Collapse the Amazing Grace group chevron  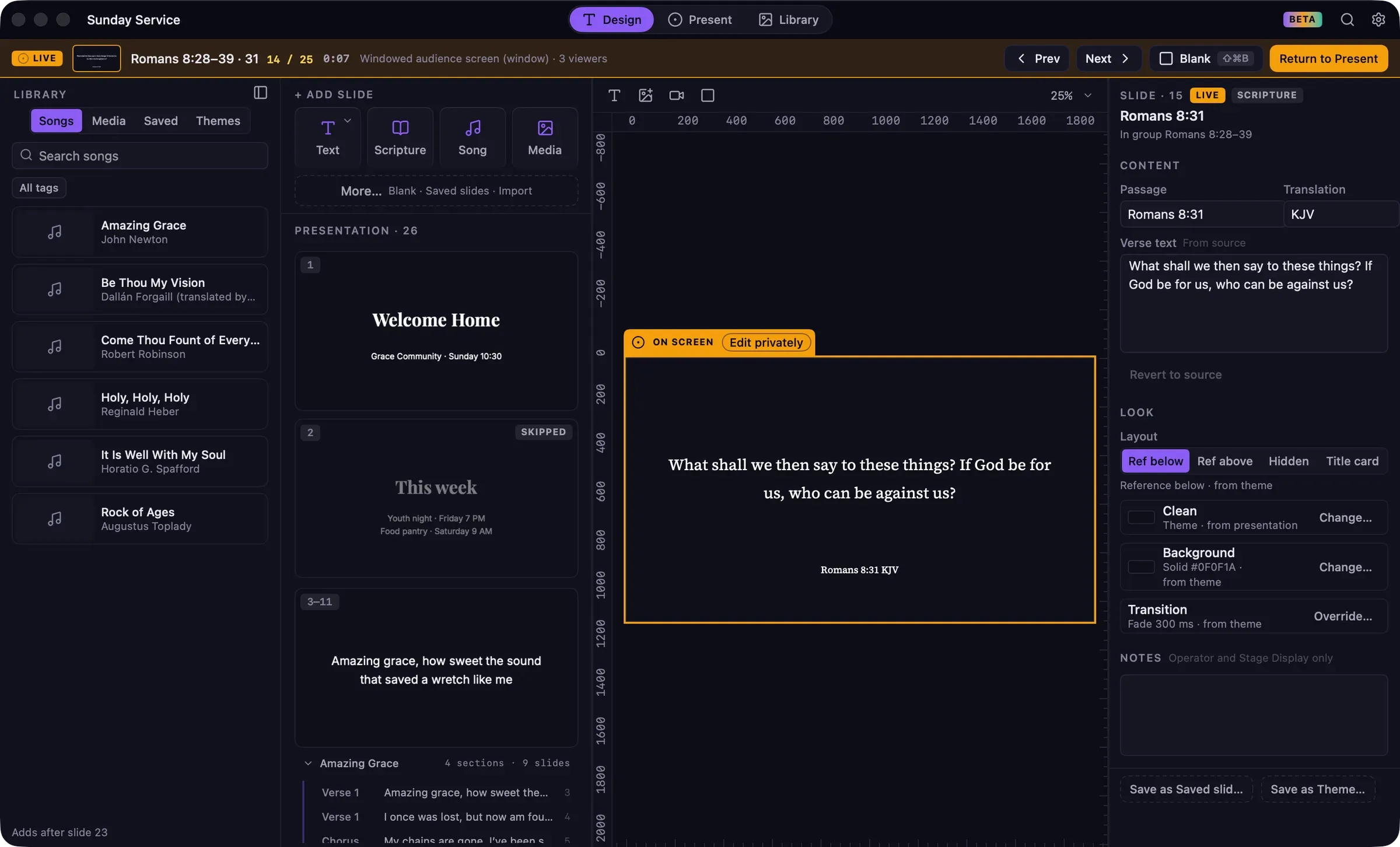tap(308, 763)
